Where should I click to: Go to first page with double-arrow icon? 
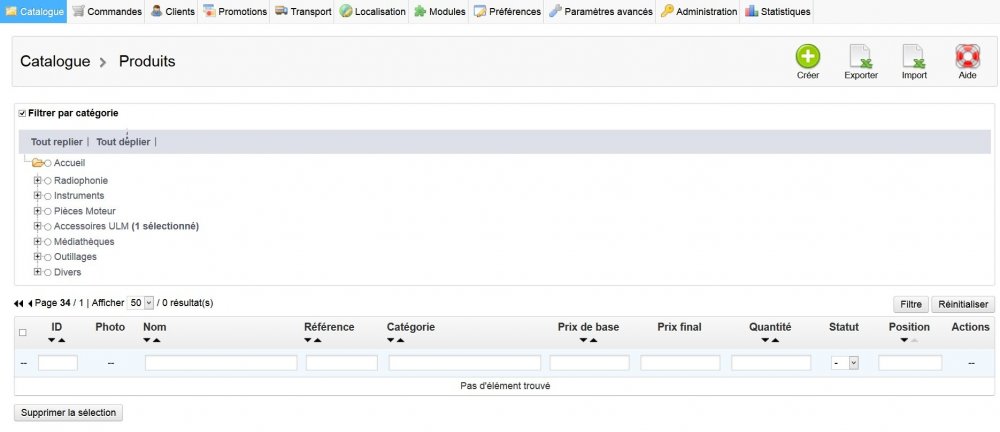pyautogui.click(x=18, y=303)
